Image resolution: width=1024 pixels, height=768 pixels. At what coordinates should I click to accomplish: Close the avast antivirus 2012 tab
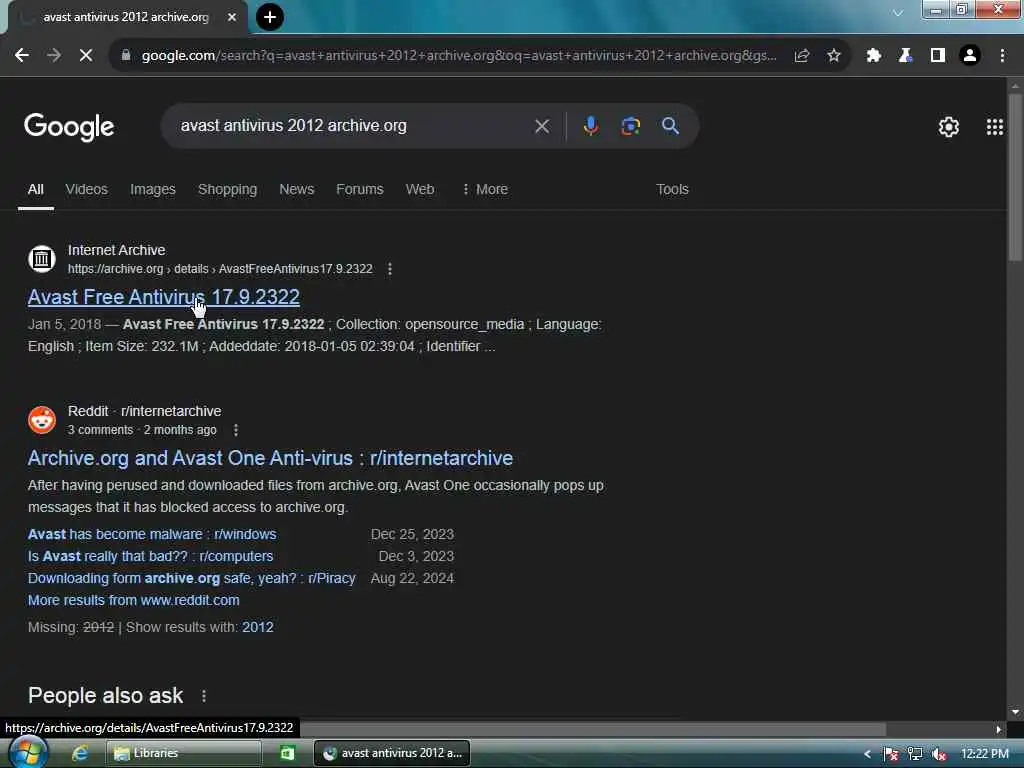(x=232, y=17)
